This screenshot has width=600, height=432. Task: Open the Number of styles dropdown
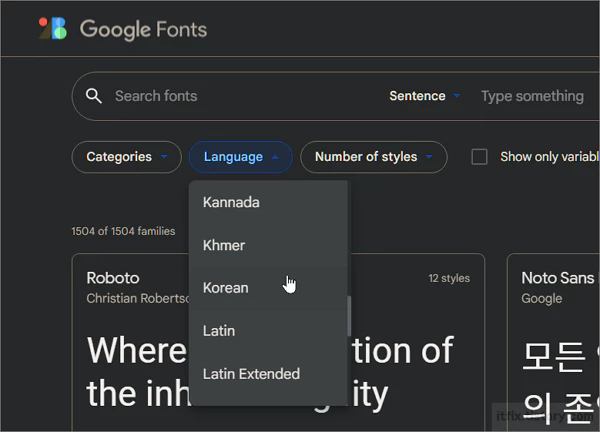pyautogui.click(x=374, y=157)
